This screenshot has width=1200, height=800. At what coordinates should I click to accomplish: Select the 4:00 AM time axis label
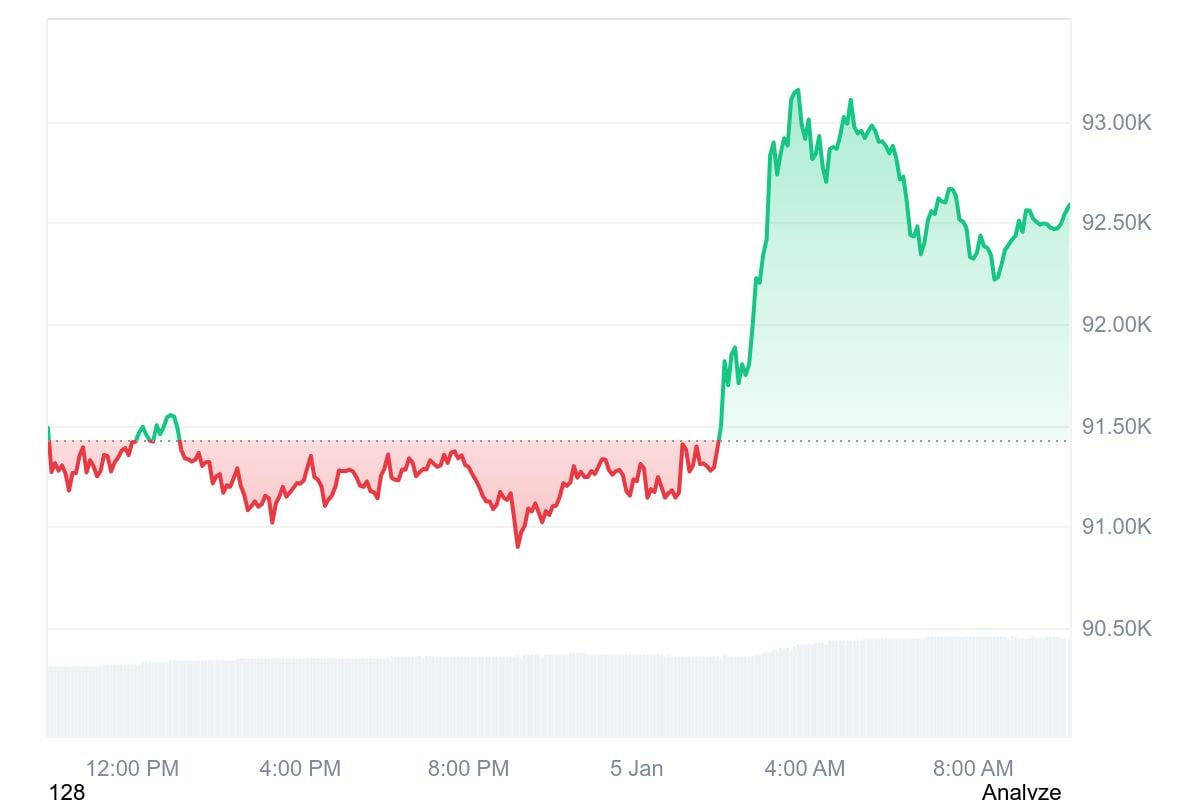804,768
